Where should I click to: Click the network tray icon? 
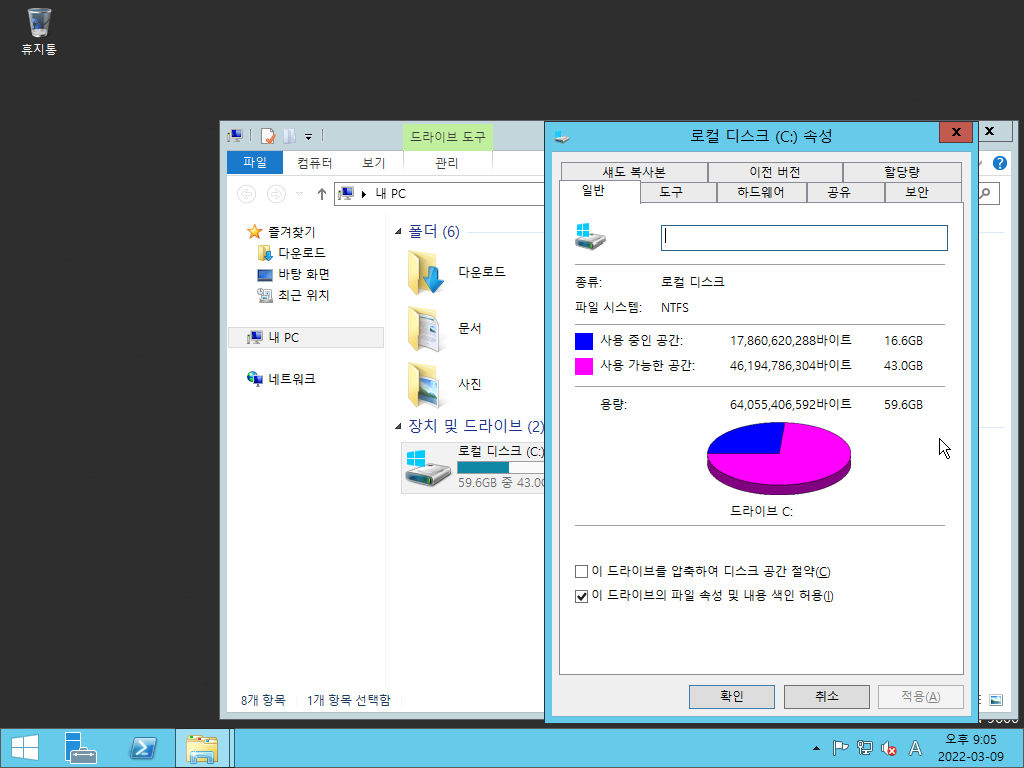[865, 748]
